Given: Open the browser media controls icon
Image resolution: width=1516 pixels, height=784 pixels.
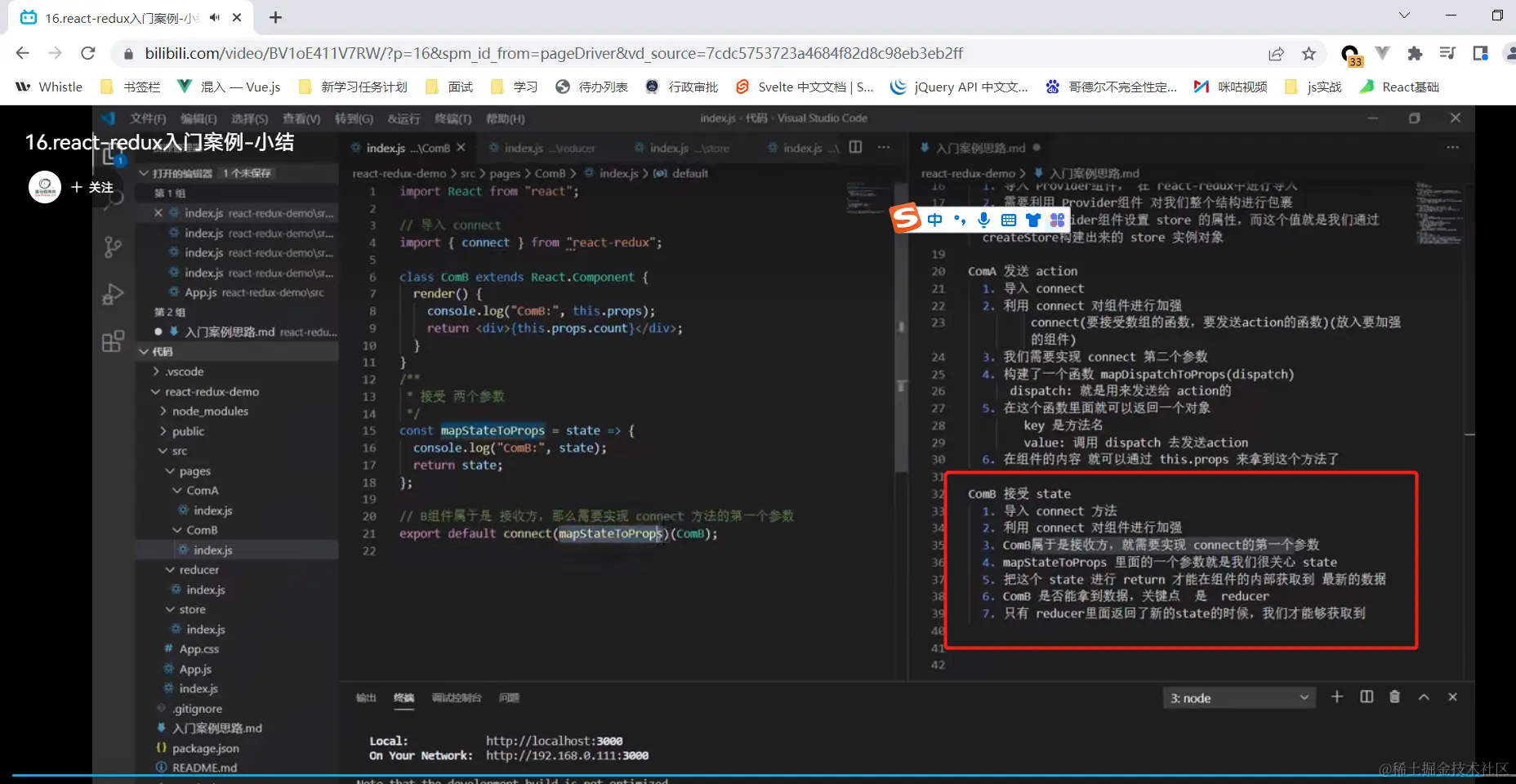Looking at the screenshot, I should (x=1447, y=54).
